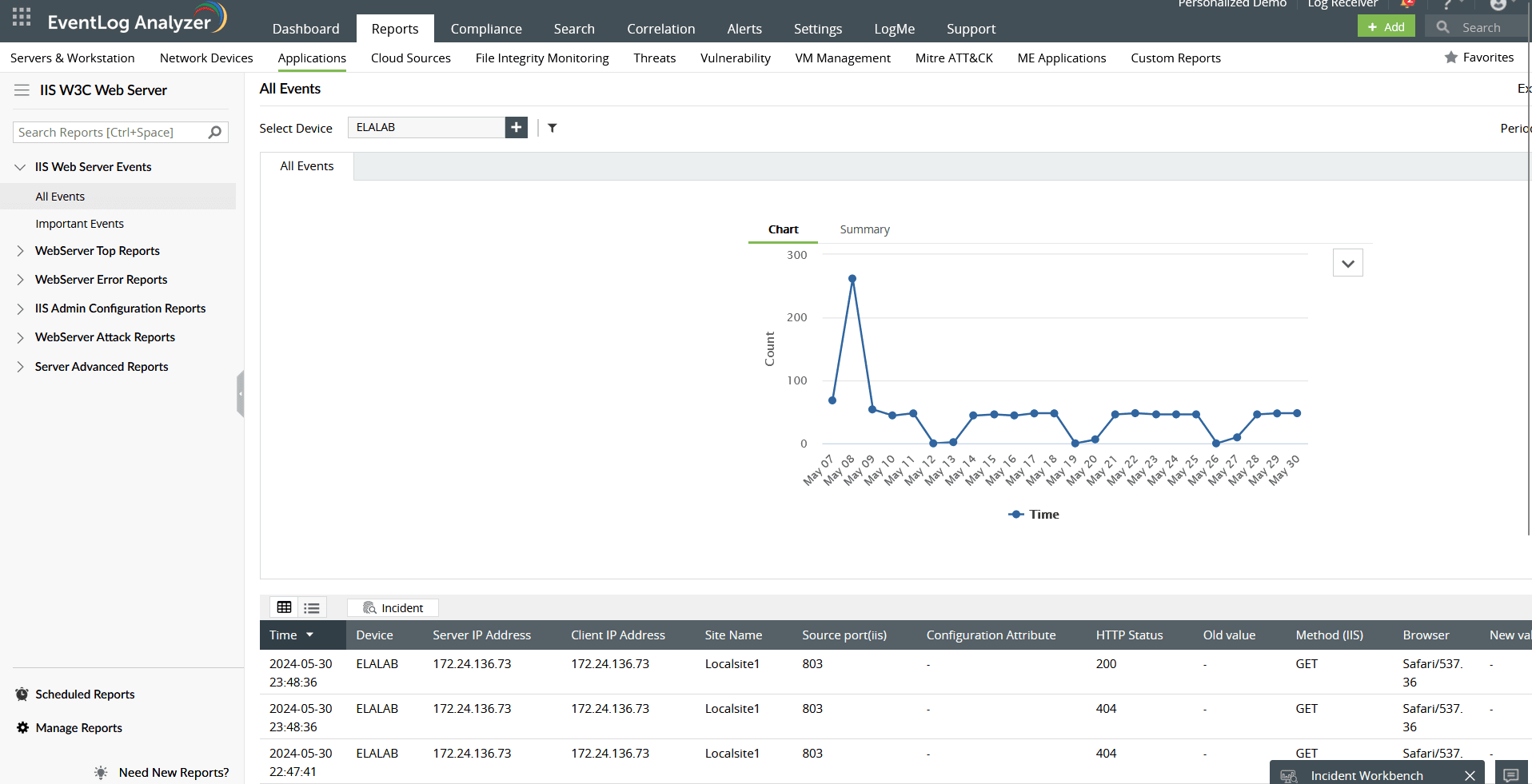1532x784 pixels.
Task: Switch to grid table view icon
Action: [x=284, y=607]
